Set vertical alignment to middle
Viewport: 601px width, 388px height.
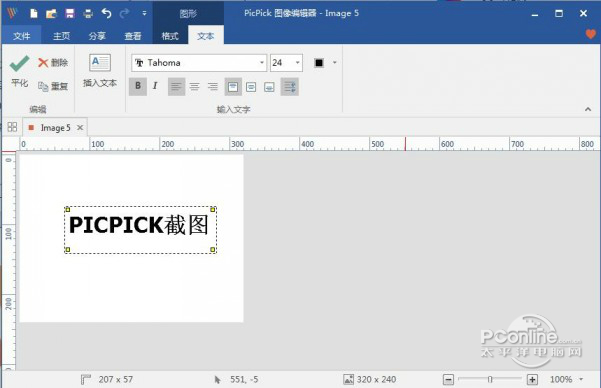(x=251, y=87)
